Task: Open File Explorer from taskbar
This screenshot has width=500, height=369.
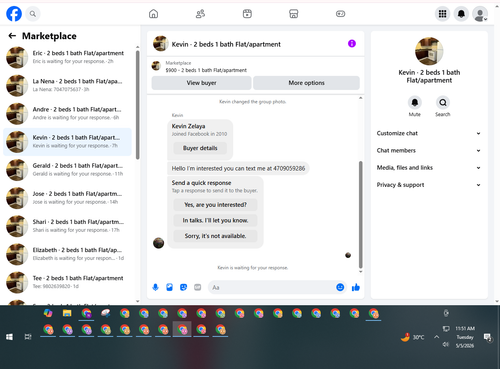Action: pyautogui.click(x=67, y=313)
